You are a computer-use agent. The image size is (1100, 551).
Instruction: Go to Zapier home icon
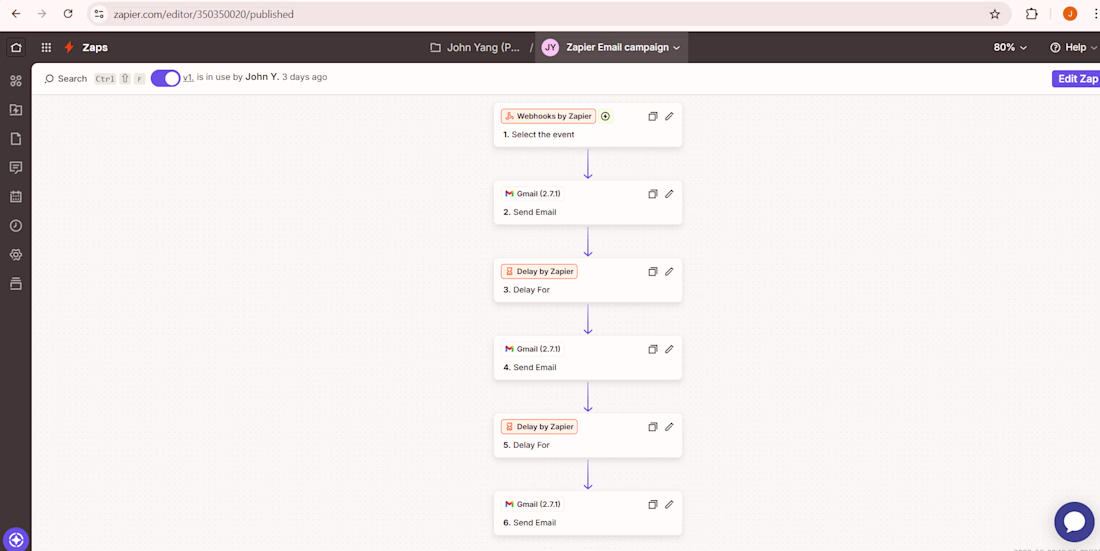click(15, 48)
